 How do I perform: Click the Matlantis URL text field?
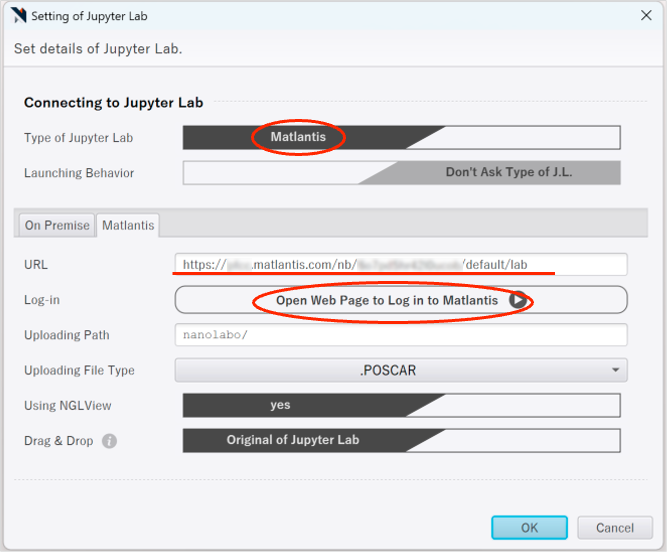point(400,265)
